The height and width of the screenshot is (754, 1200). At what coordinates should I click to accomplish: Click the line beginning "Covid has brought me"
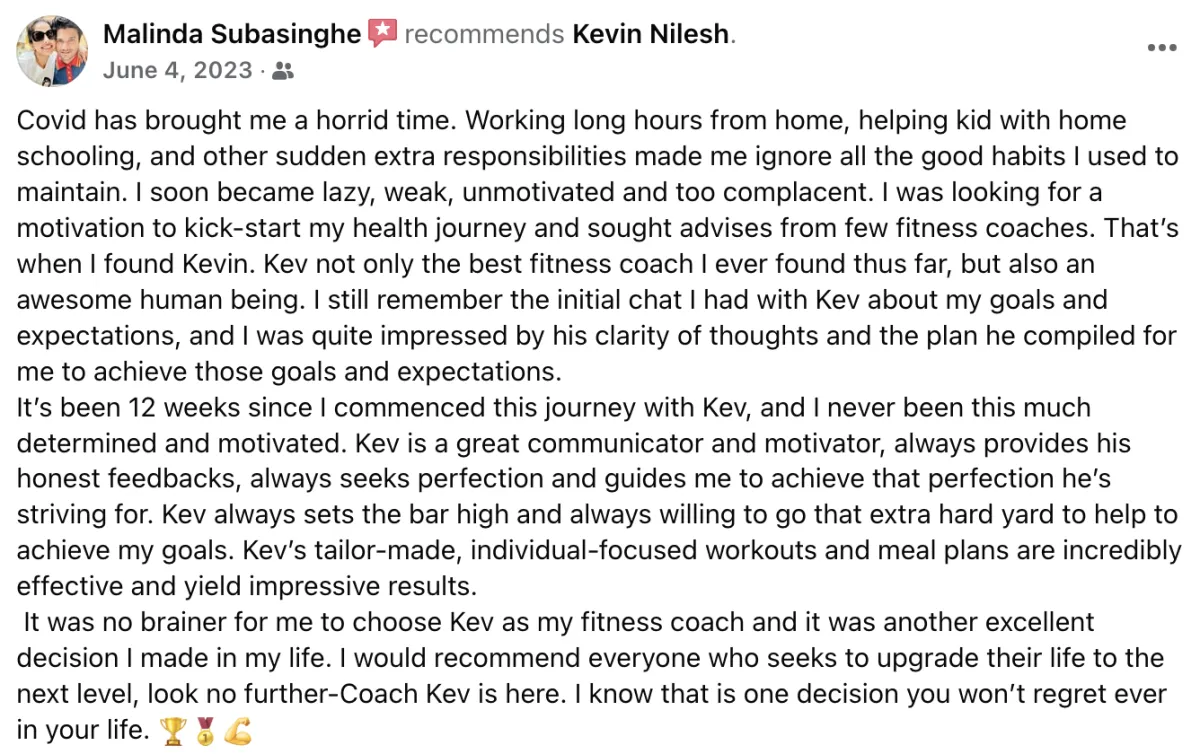[571, 121]
